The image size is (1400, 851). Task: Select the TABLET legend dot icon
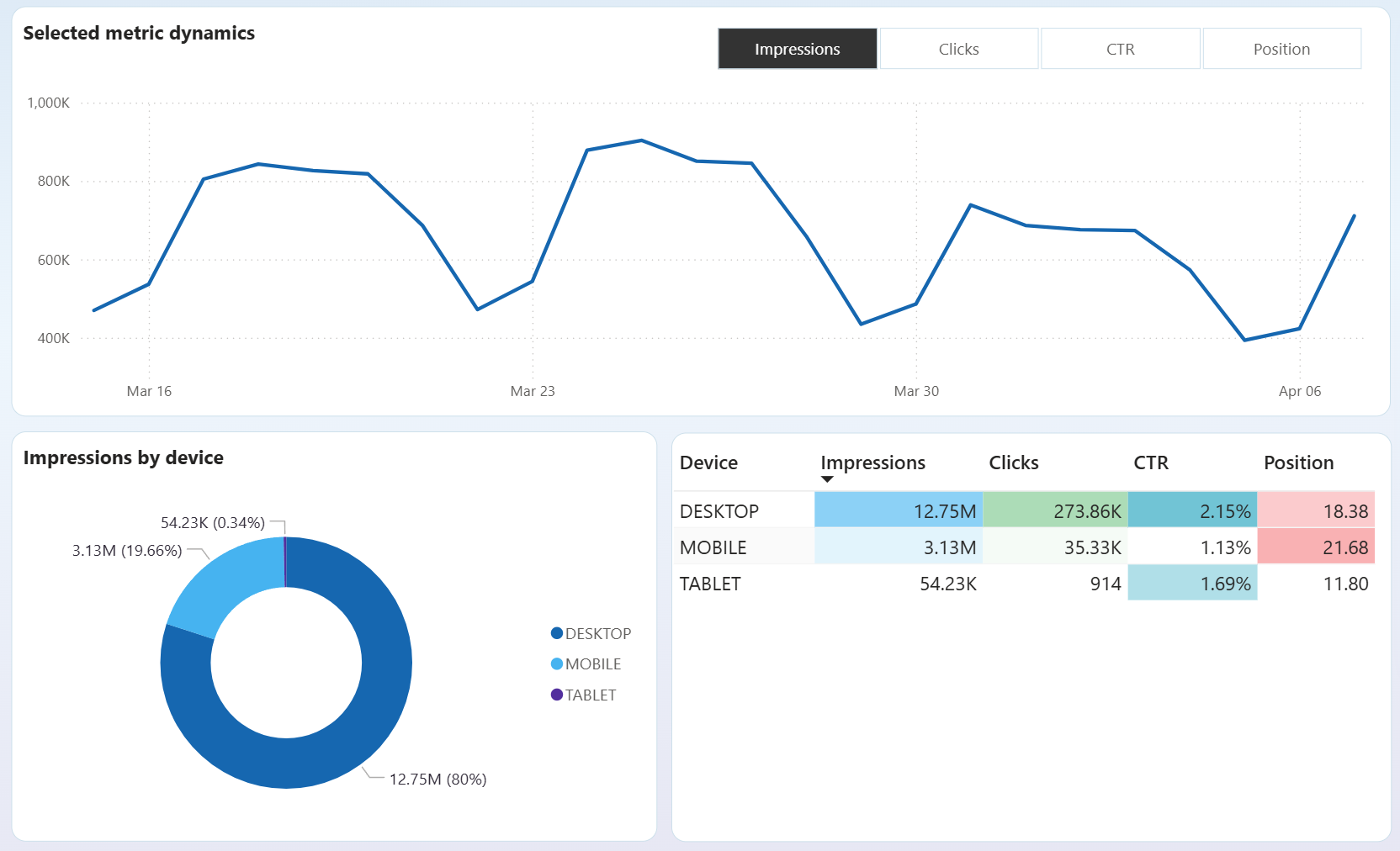[555, 695]
